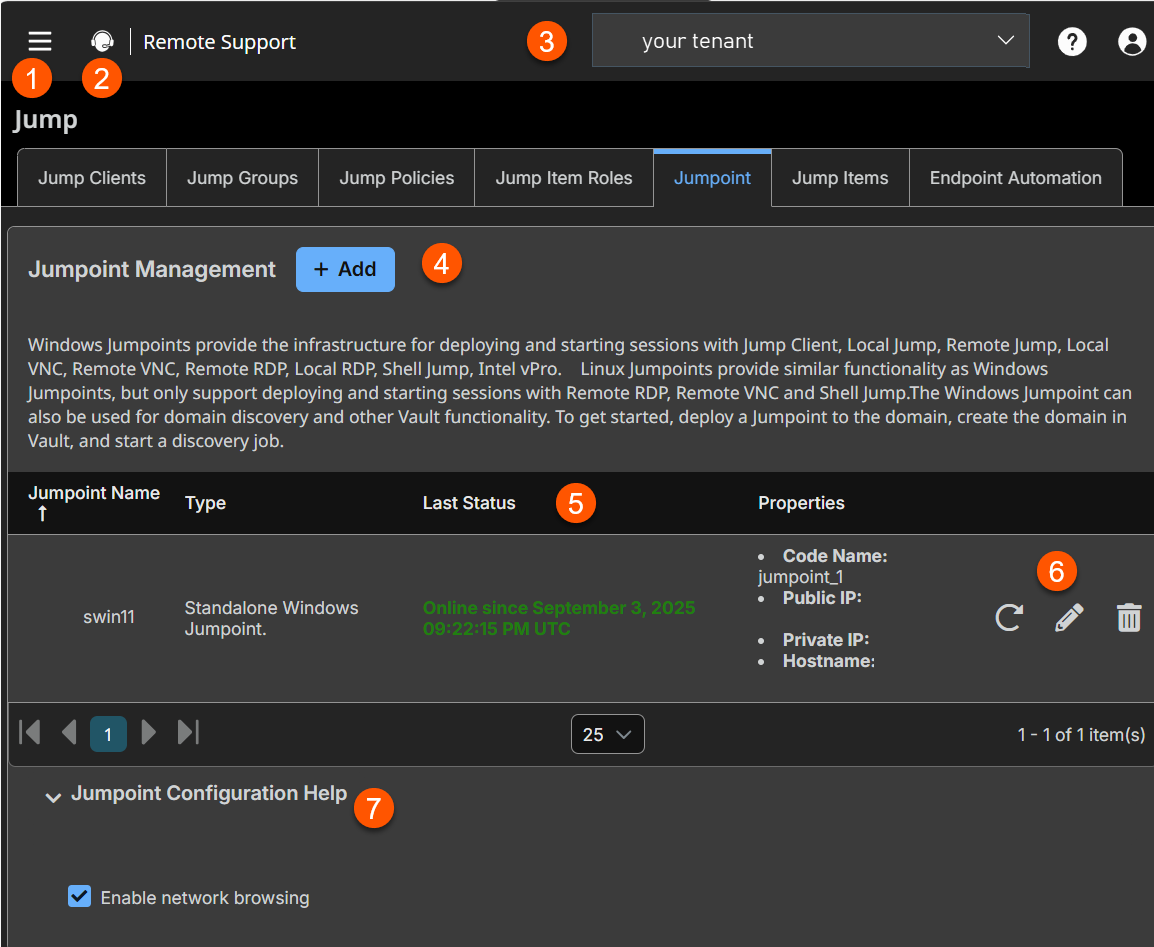The width and height of the screenshot is (1154, 947).
Task: Go to the last page of results
Action: 188,732
